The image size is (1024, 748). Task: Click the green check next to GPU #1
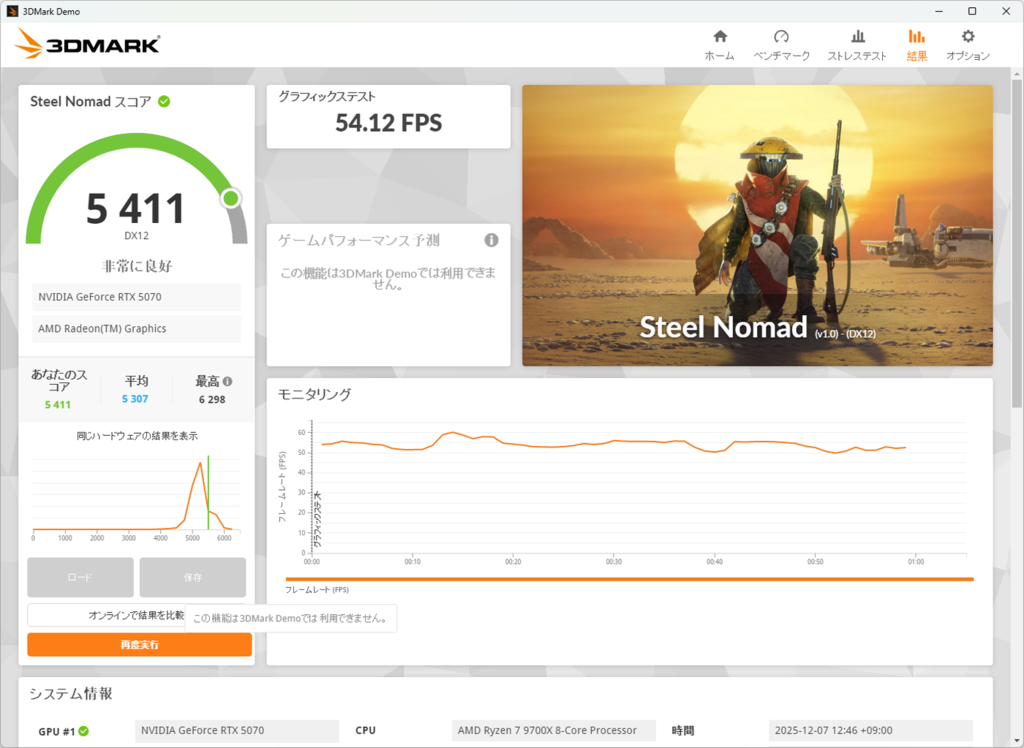84,731
